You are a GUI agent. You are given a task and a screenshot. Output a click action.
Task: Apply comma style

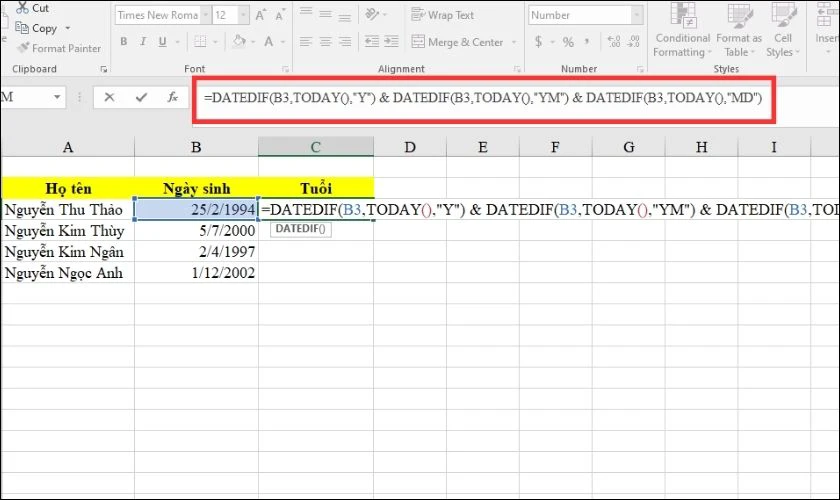click(588, 41)
